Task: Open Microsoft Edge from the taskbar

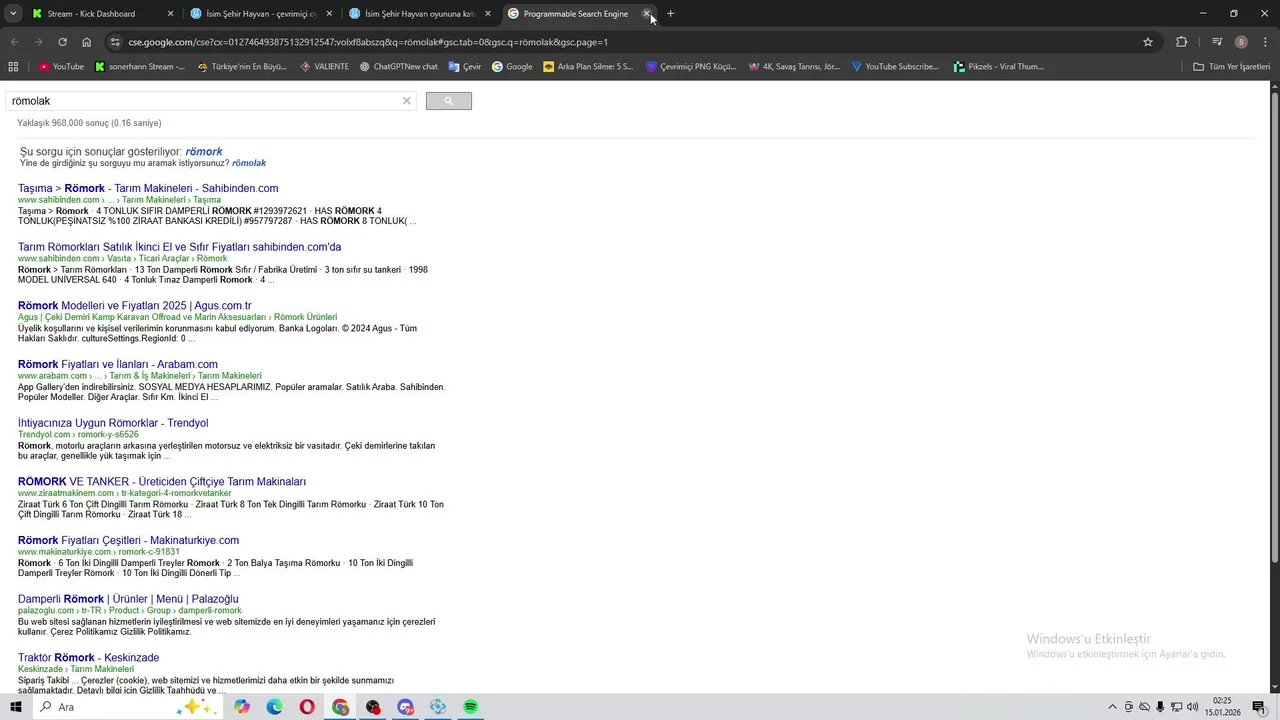Action: 275,707
